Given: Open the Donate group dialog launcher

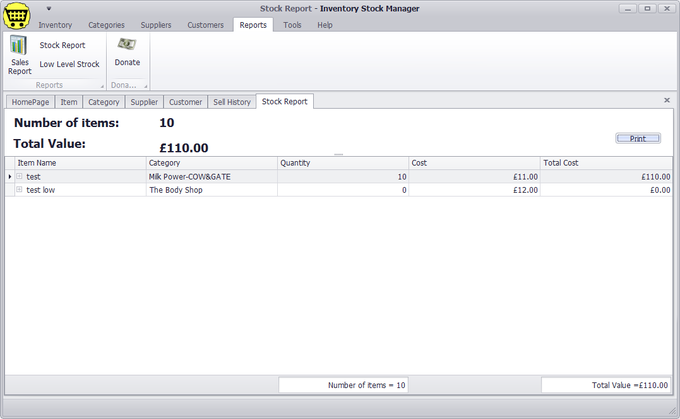Looking at the screenshot, I should click(x=146, y=86).
